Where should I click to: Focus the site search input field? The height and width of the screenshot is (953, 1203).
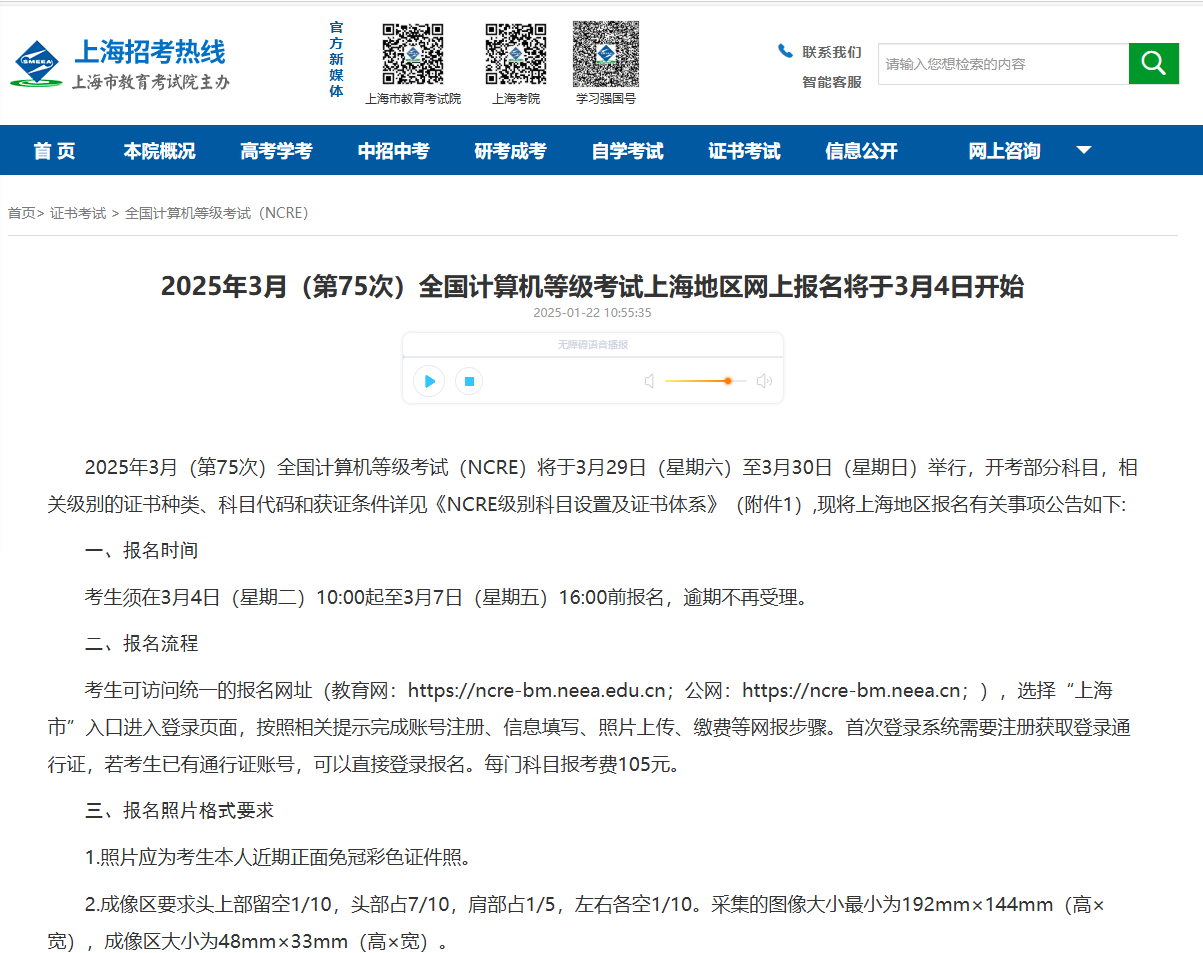tap(1002, 64)
